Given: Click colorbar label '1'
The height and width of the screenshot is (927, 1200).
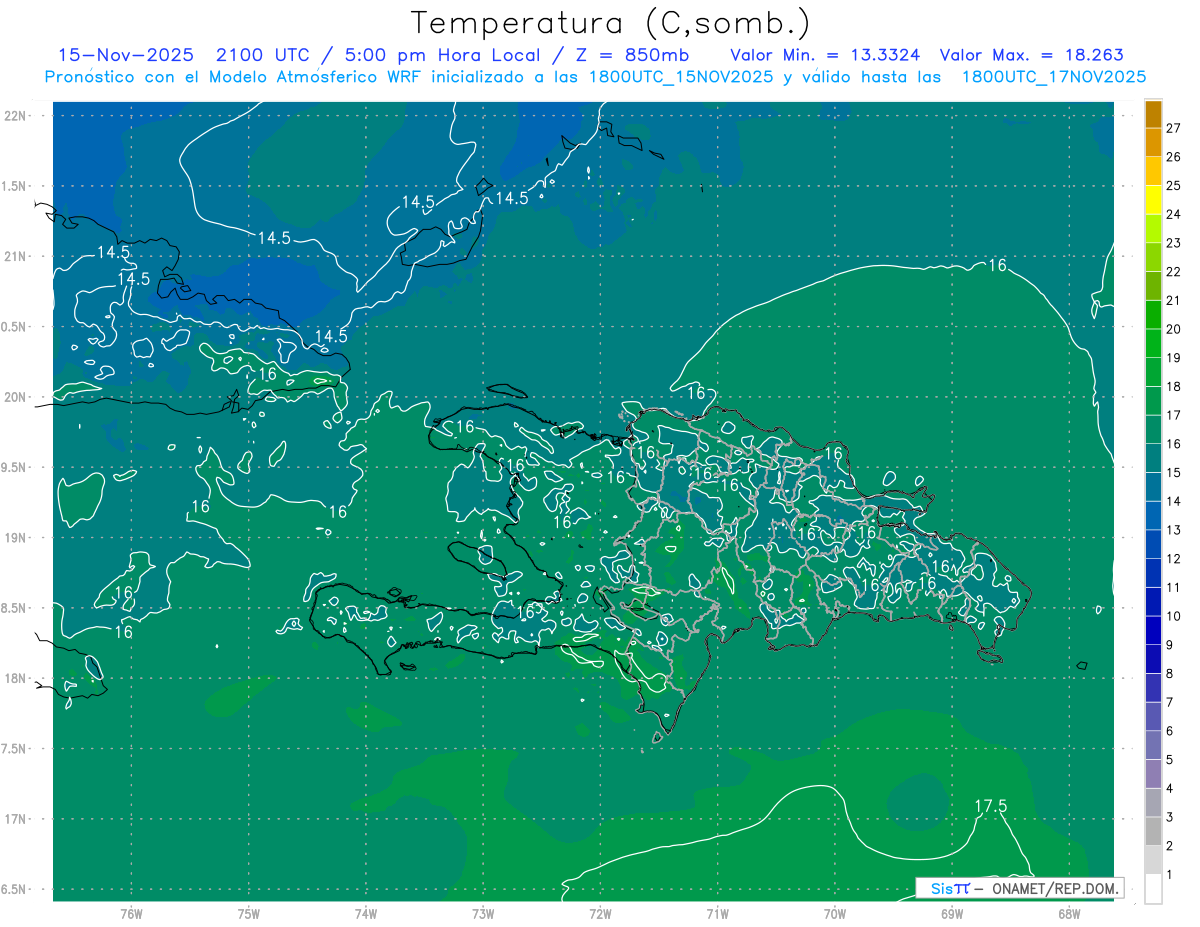Looking at the screenshot, I should 1169,875.
